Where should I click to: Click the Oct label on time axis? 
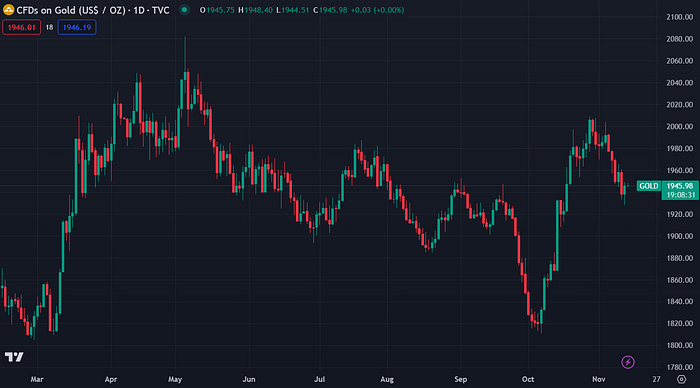(x=528, y=380)
